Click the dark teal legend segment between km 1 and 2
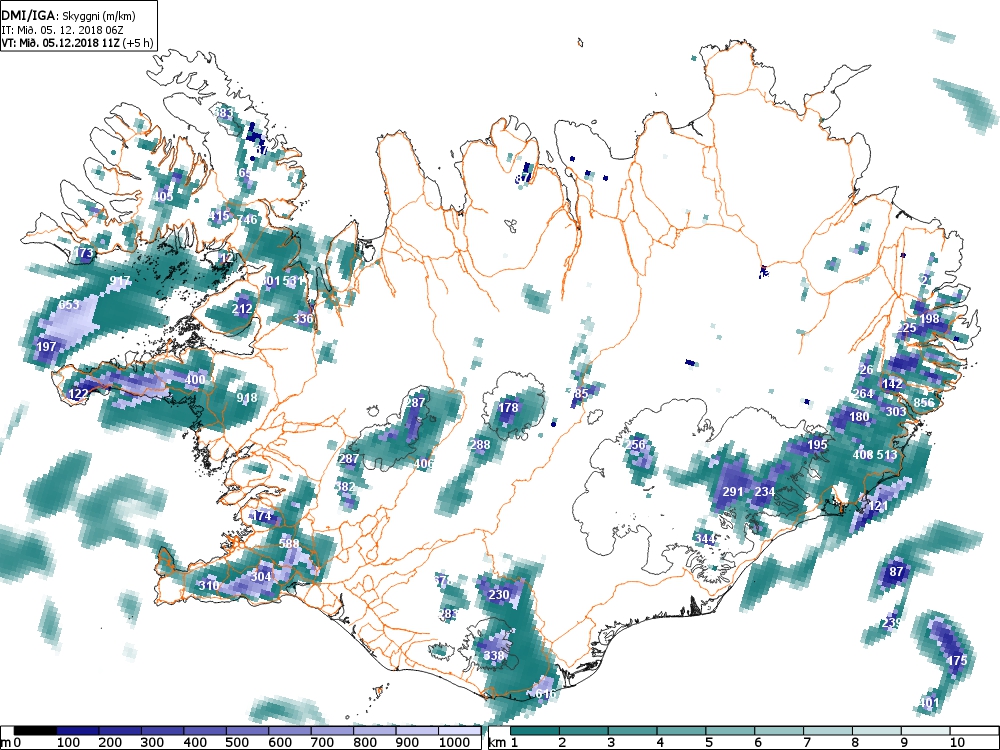This screenshot has height=750, width=1000. click(x=535, y=730)
